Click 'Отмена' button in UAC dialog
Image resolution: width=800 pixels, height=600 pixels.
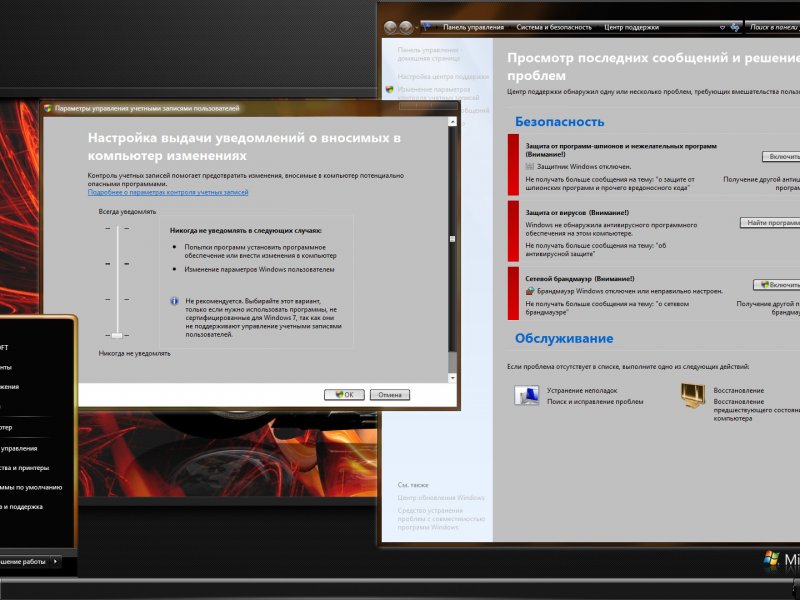coord(389,394)
